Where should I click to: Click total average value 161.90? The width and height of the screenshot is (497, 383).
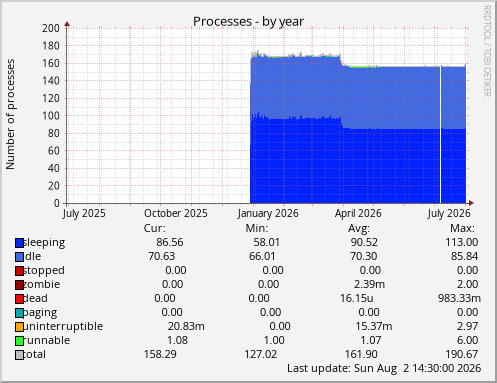click(361, 354)
